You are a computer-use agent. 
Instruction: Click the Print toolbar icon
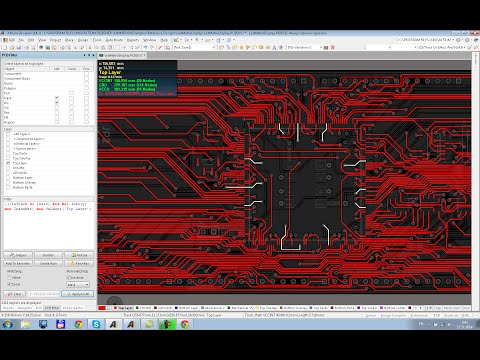tap(26, 48)
